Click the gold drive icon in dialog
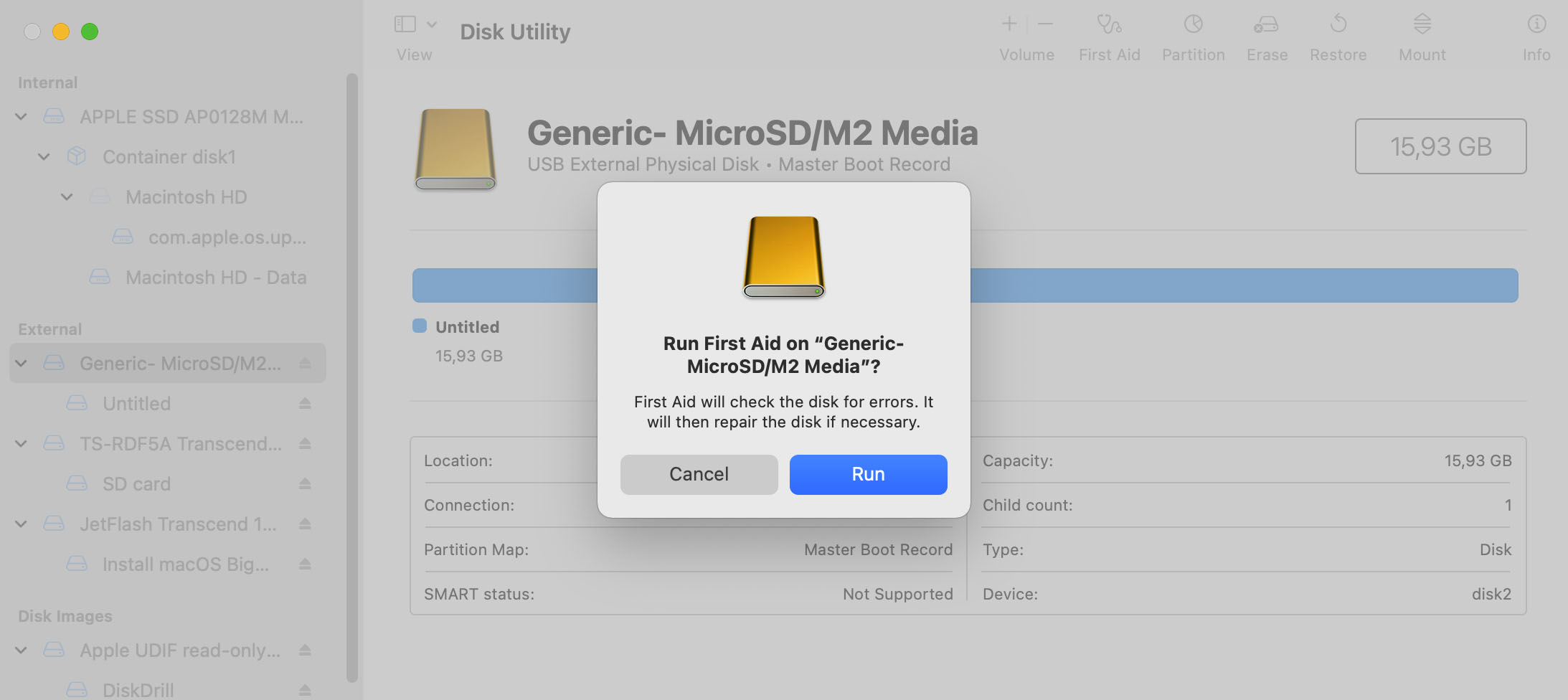This screenshot has height=700, width=1568. coord(783,257)
